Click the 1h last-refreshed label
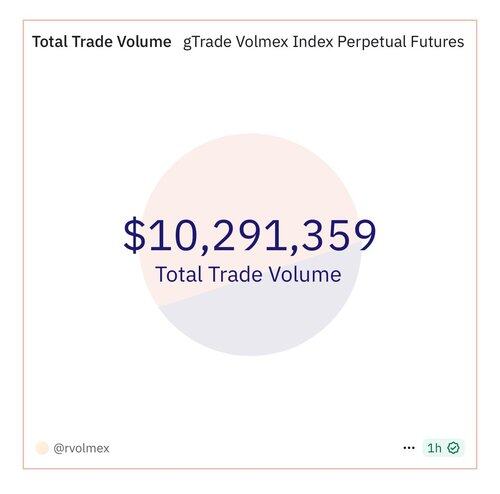The image size is (500, 494). coord(434,448)
